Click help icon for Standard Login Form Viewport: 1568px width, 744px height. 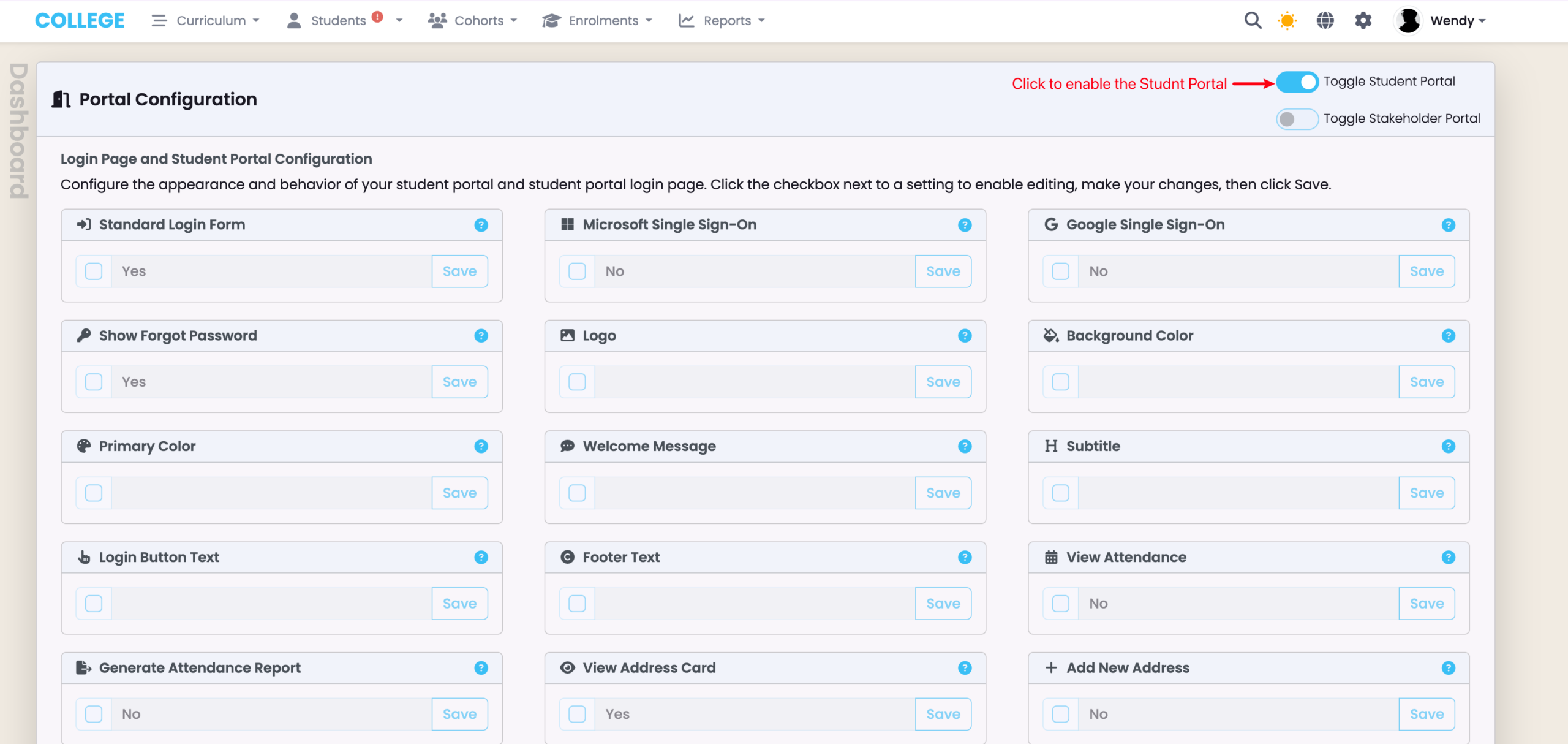[x=481, y=225]
